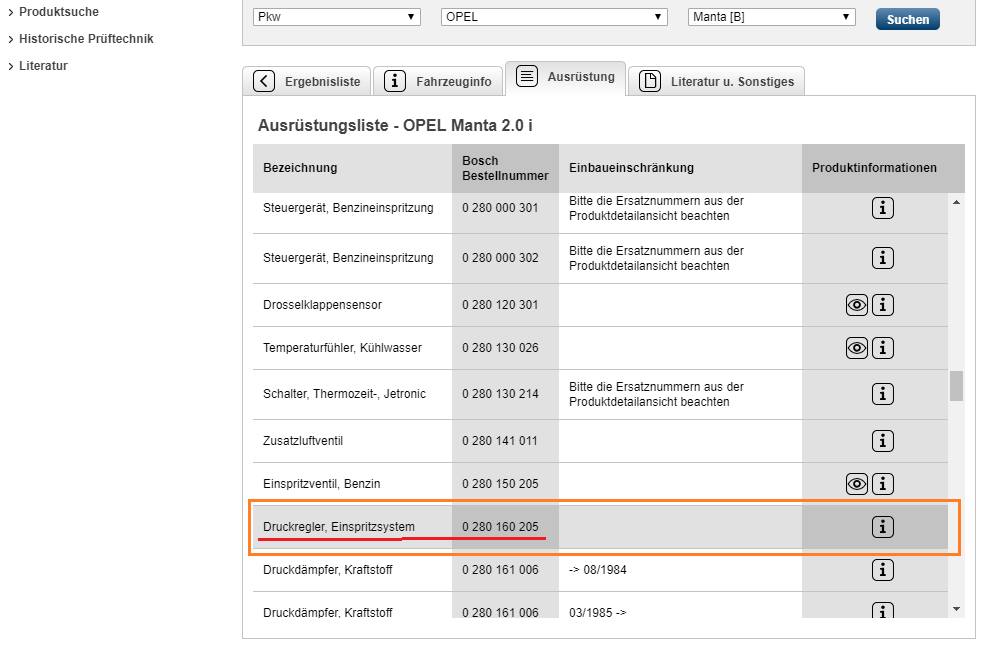Screen dimensions: 984x648
Task: Click the back arrow icon on Ergebnisliste tab
Action: pyautogui.click(x=264, y=81)
